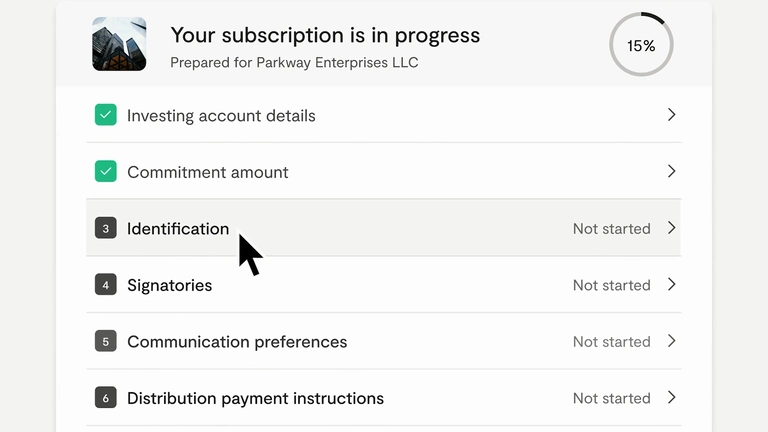Click the 15% progress ring
The image size is (768, 432).
click(x=641, y=45)
